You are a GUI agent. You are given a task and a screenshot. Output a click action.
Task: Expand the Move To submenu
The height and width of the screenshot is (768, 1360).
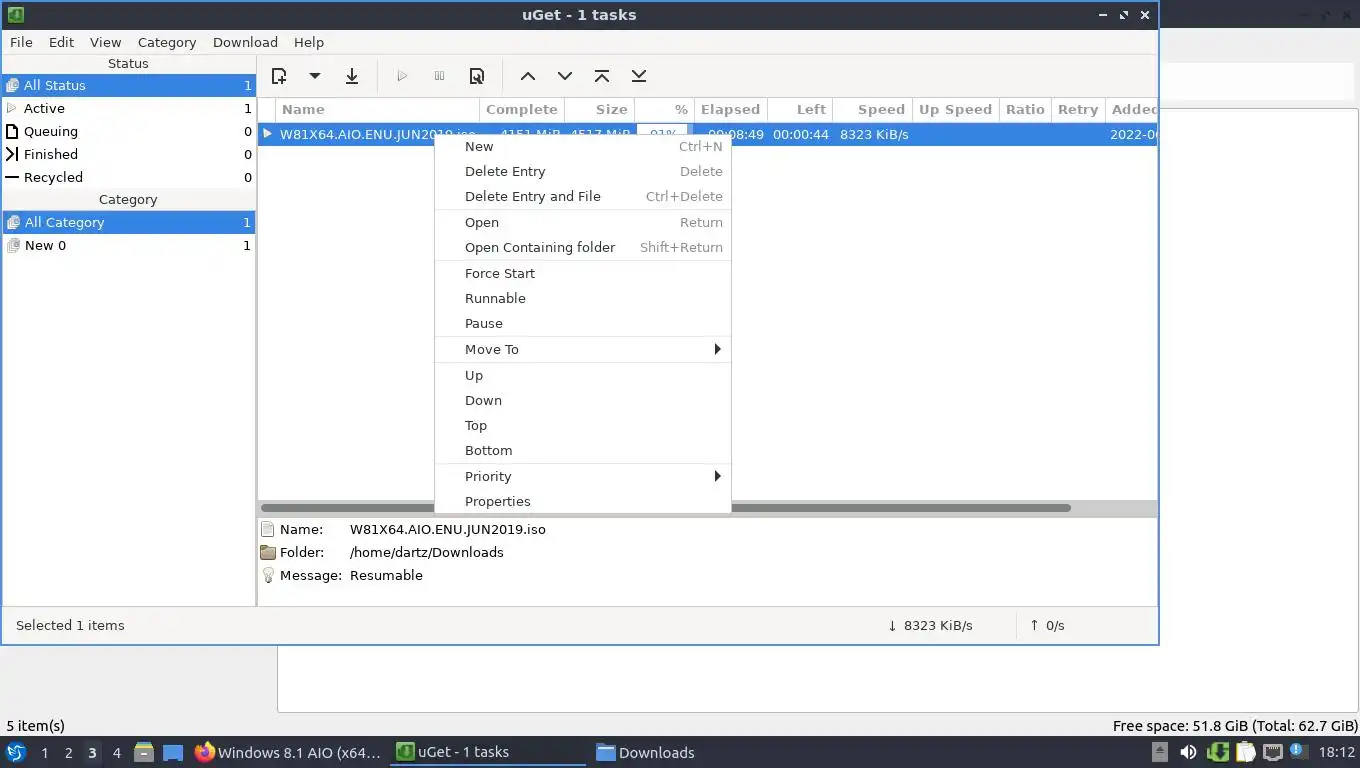tap(583, 349)
